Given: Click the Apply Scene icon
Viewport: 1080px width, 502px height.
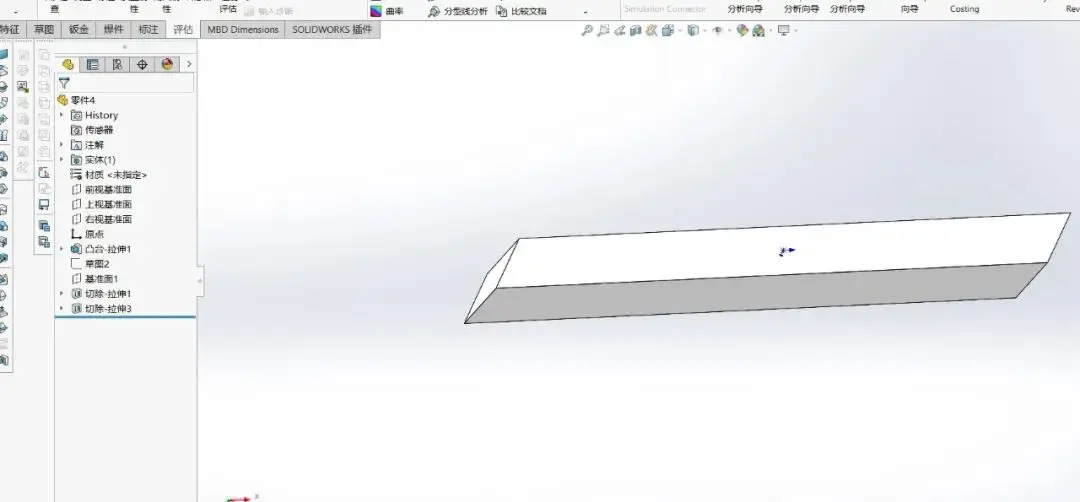Looking at the screenshot, I should coord(759,31).
